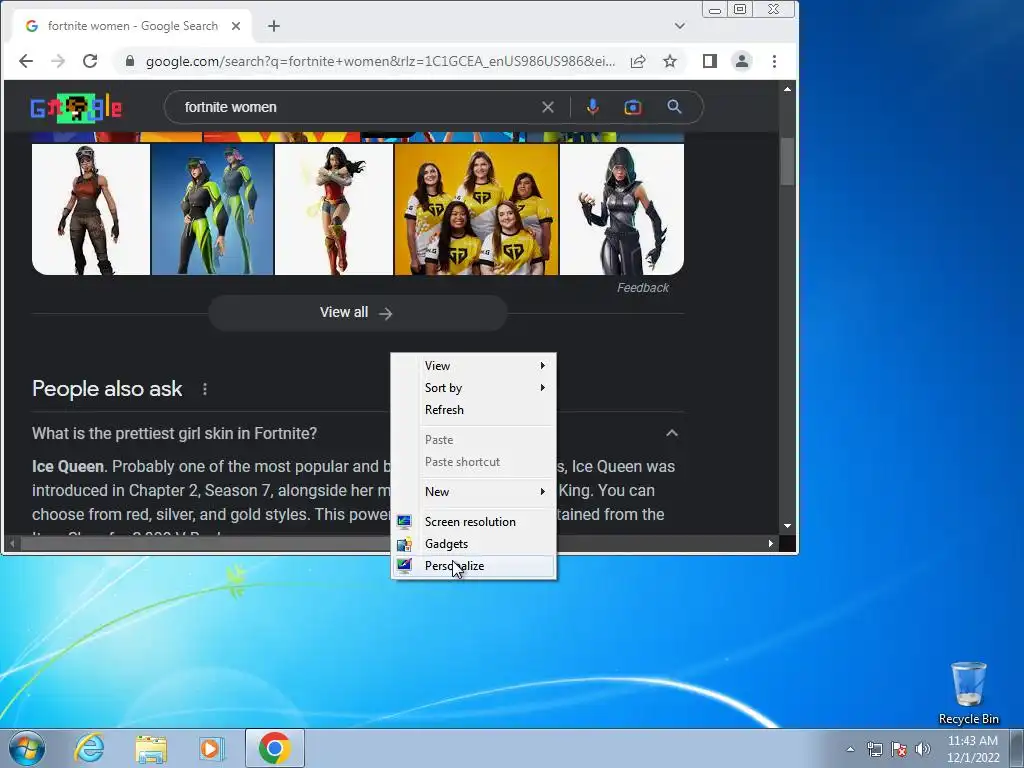Select Screen resolution menu entry
The image size is (1024, 768).
[x=473, y=522]
